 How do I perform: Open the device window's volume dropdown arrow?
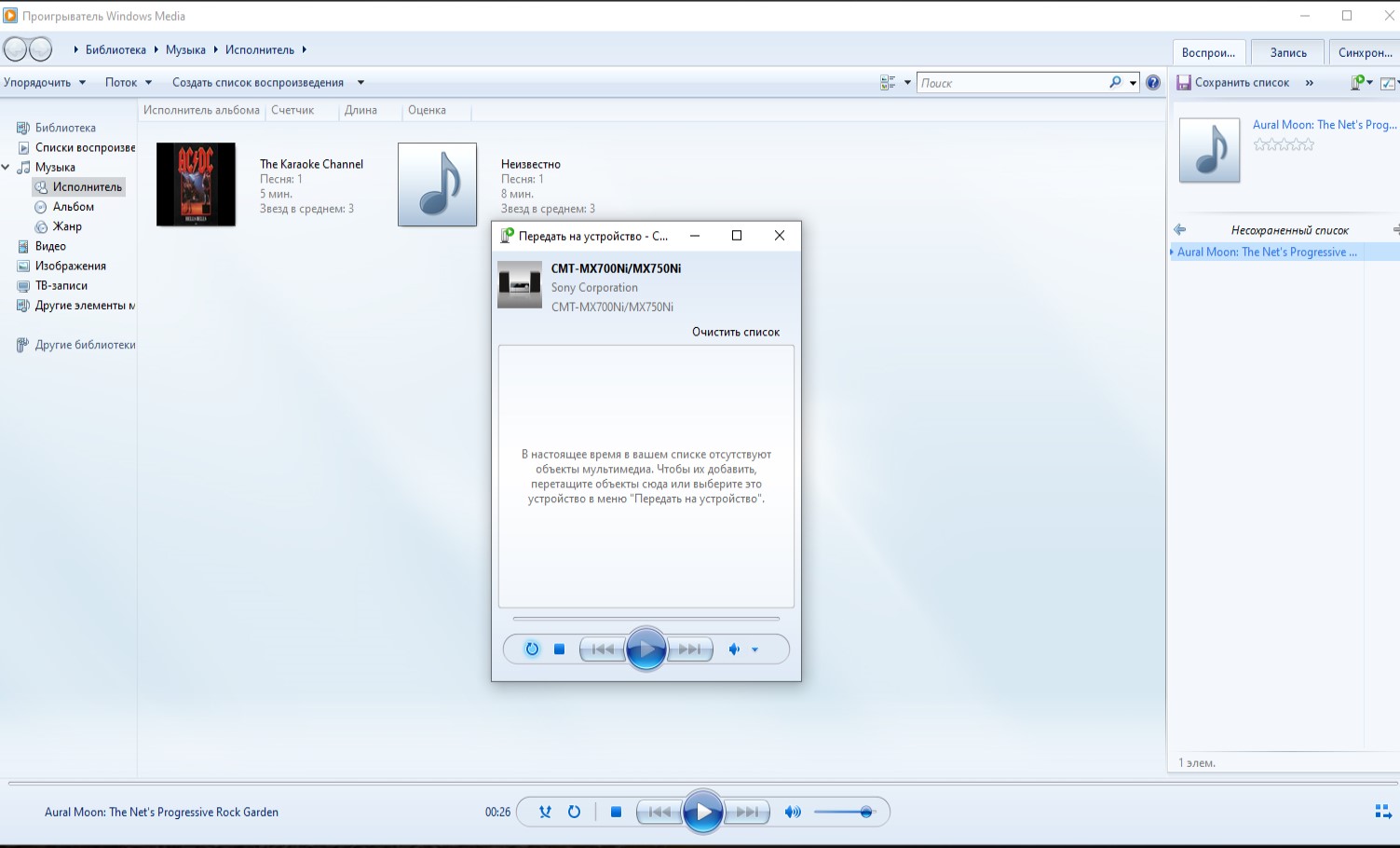754,650
